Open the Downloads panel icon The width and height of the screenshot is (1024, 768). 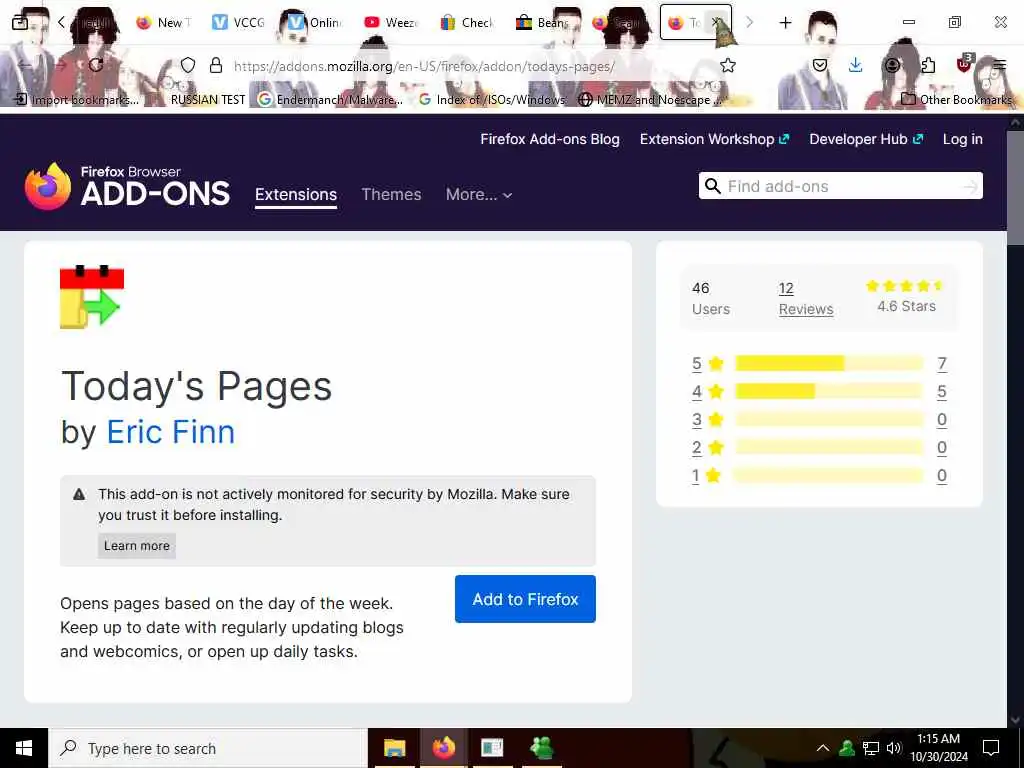(856, 65)
